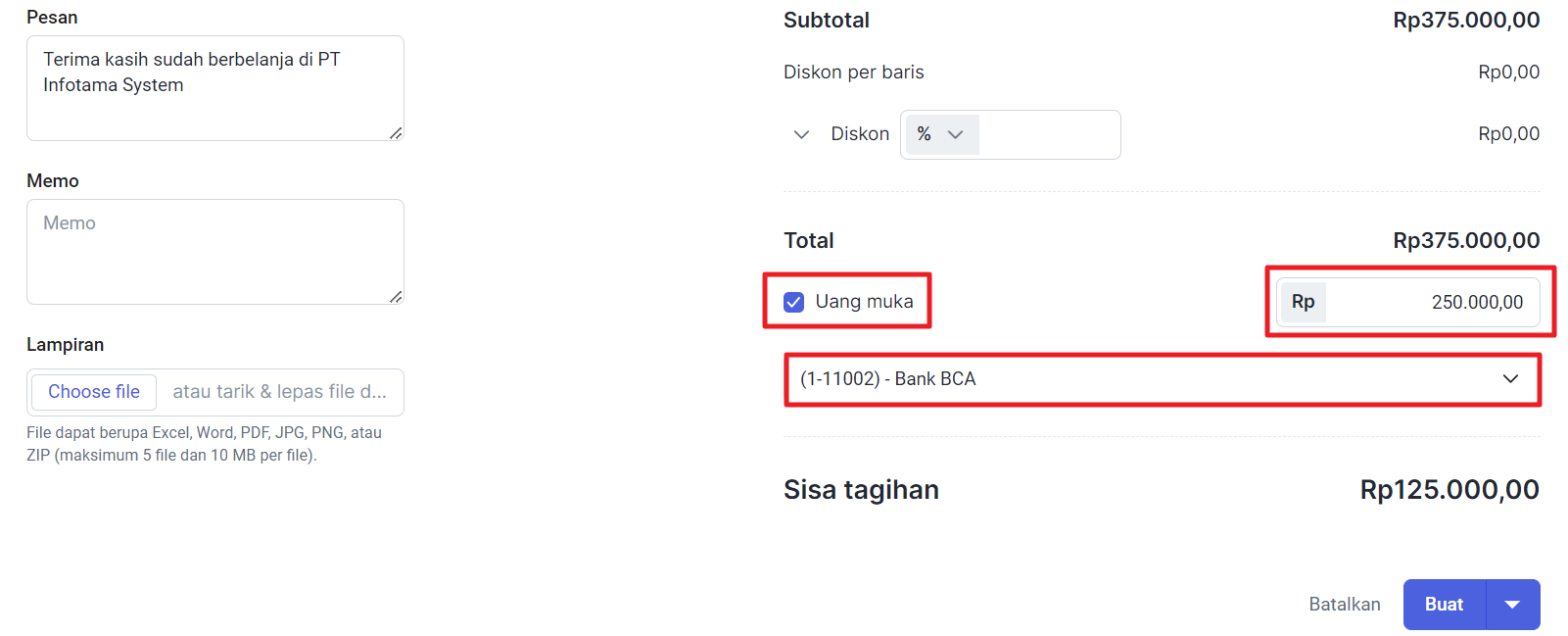Click the Sisa tagihan amount Rp125.000,00
Viewport: 1568px width, 636px height.
(x=1449, y=490)
